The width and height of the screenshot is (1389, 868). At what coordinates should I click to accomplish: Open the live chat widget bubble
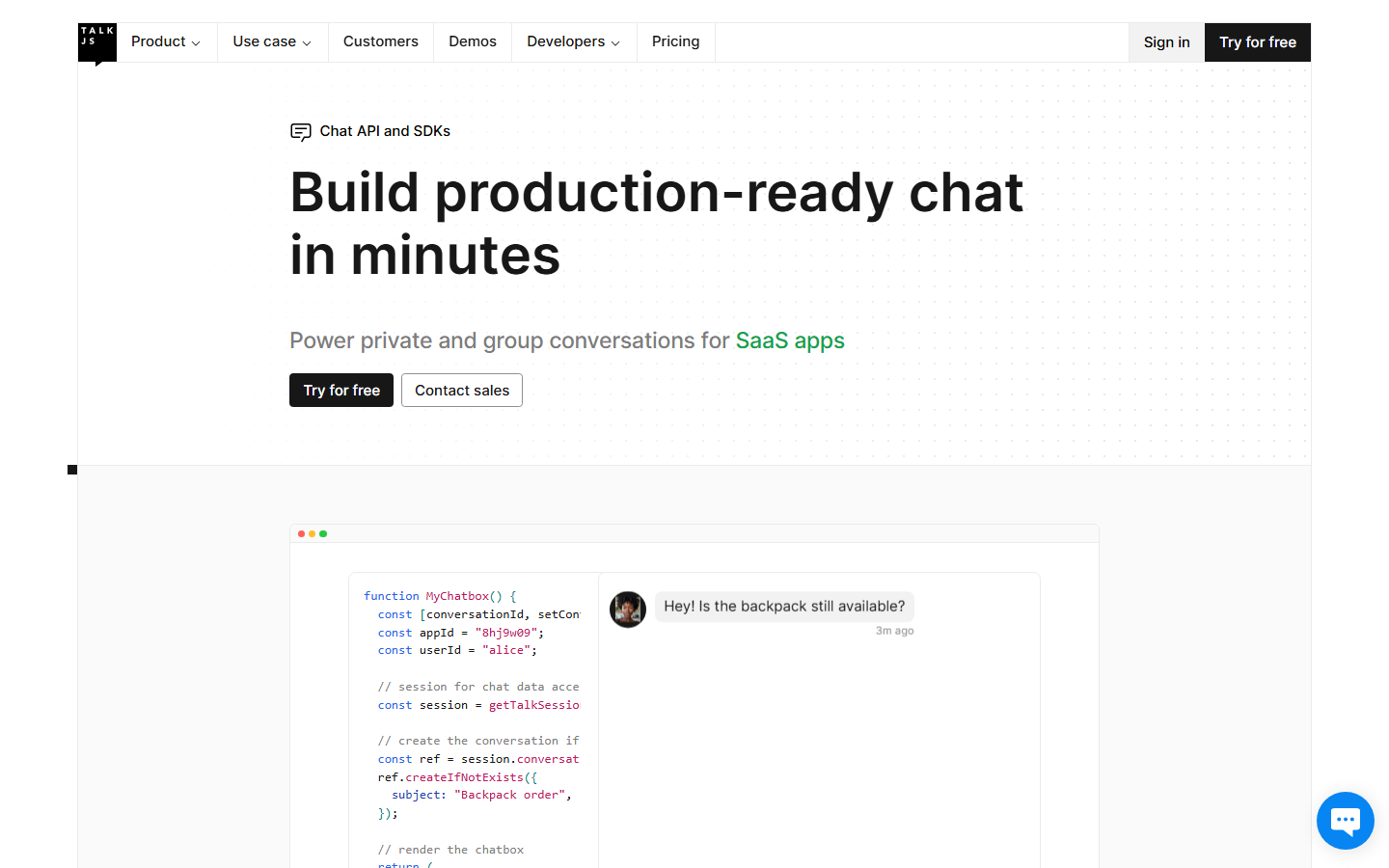1345,820
